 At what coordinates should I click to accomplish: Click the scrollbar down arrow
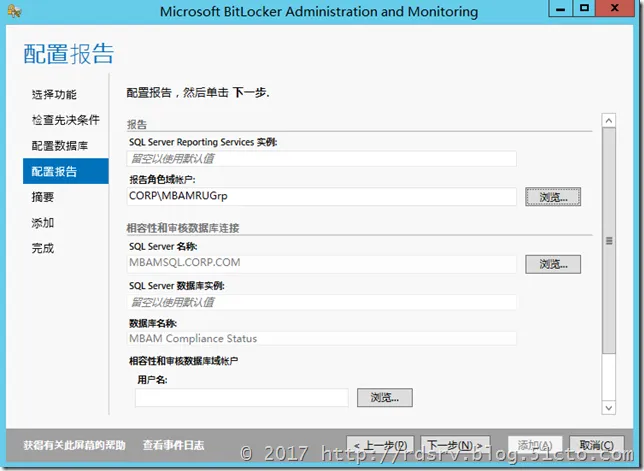(x=609, y=408)
